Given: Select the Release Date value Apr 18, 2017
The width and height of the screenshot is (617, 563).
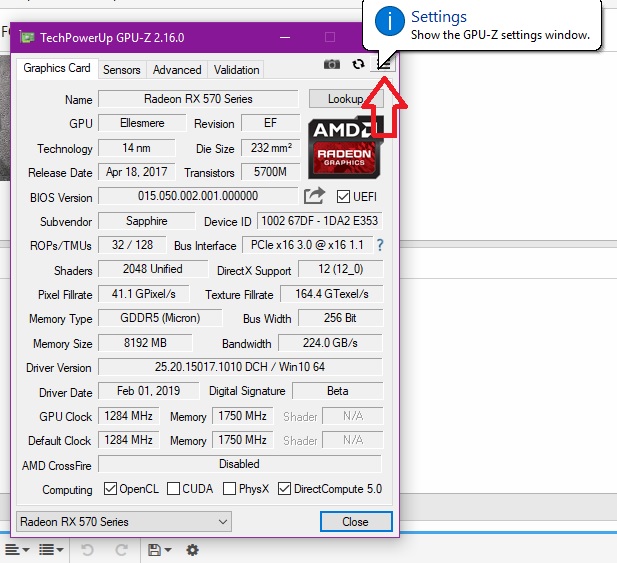Looking at the screenshot, I should click(x=137, y=172).
